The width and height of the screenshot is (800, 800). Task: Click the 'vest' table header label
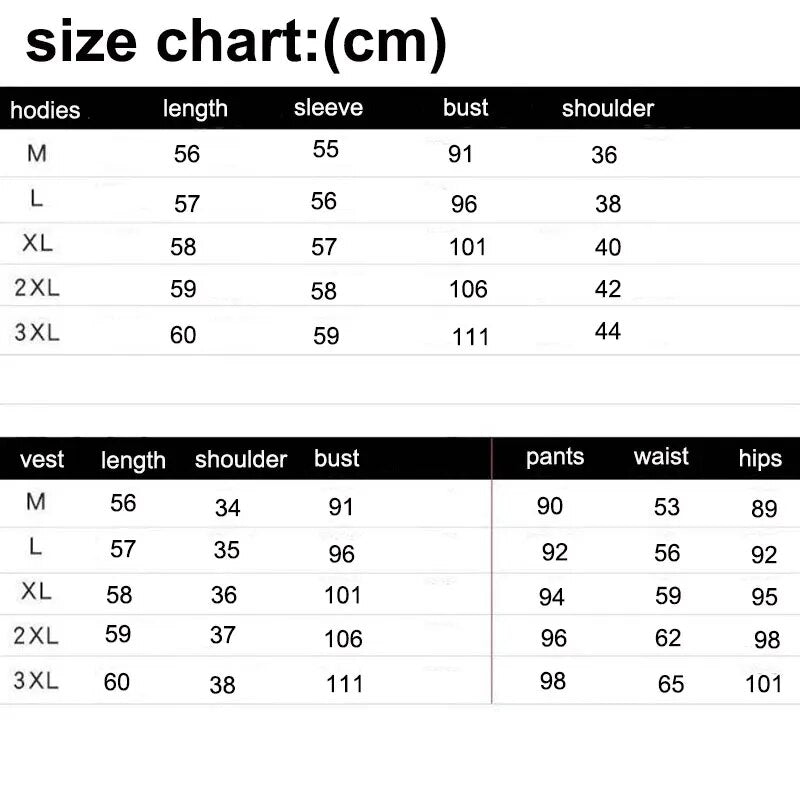(x=42, y=460)
